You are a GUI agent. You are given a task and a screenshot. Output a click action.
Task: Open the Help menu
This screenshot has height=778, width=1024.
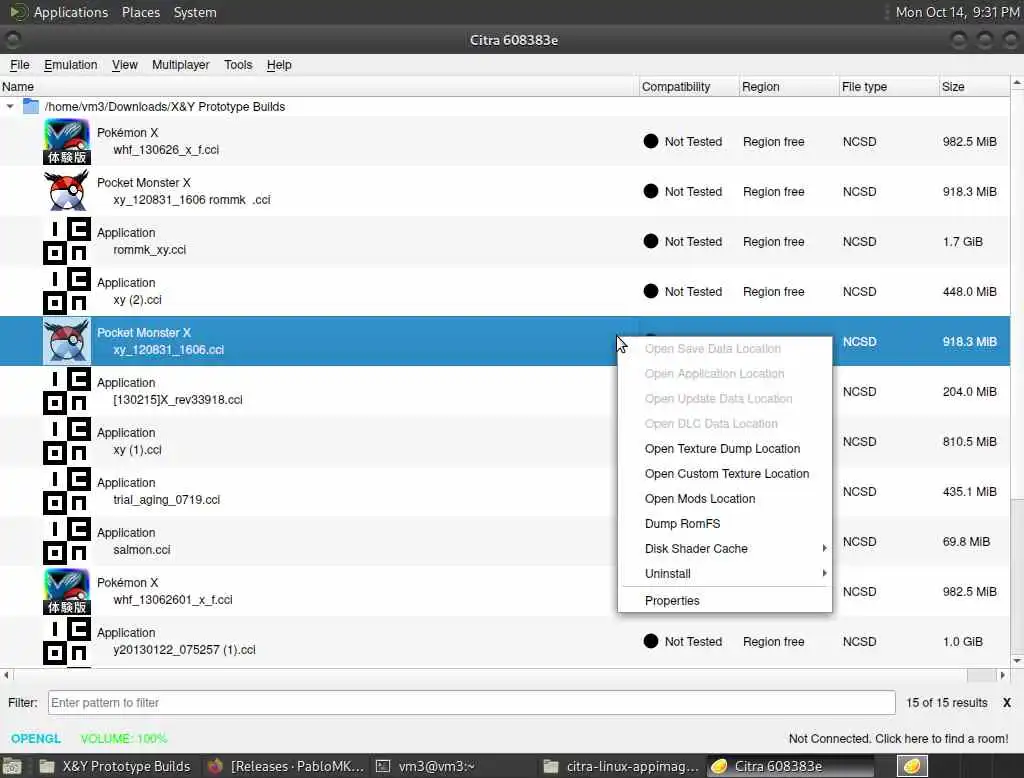[x=279, y=65]
